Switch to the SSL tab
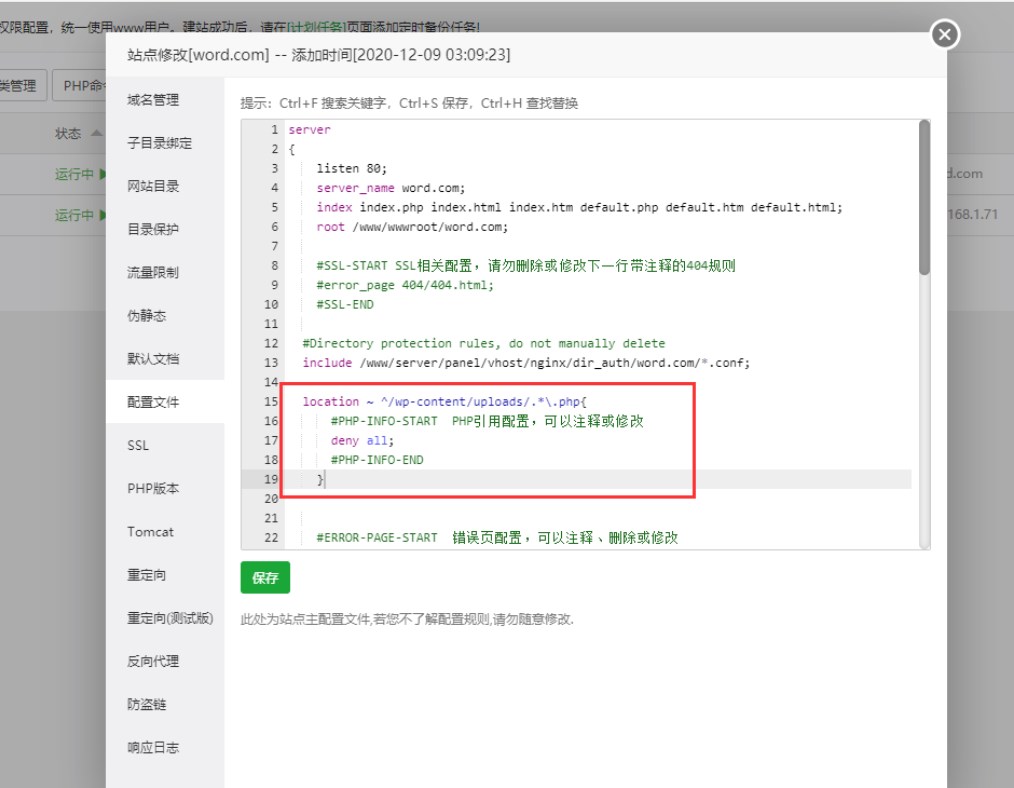 138,445
